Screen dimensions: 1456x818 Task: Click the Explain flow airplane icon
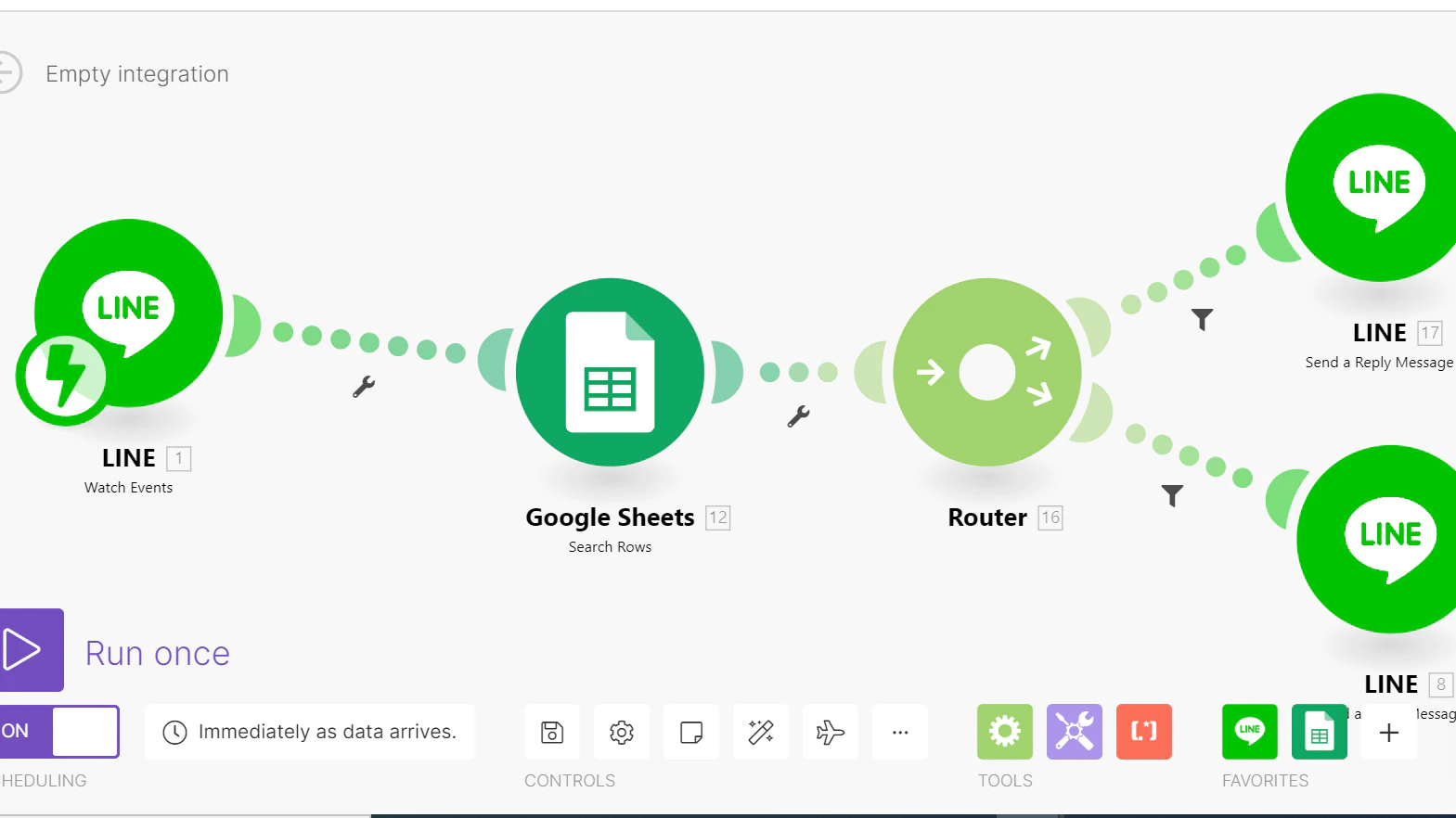point(831,732)
